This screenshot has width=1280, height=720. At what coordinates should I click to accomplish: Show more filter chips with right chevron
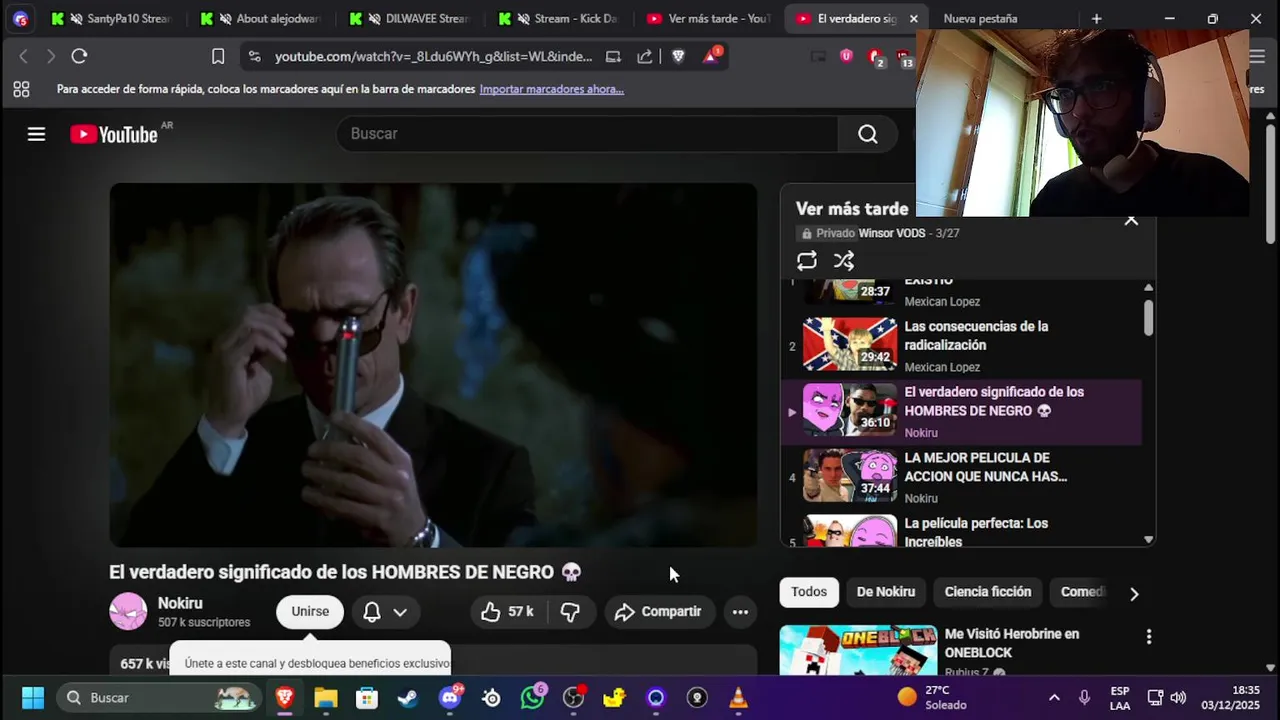click(x=1133, y=594)
